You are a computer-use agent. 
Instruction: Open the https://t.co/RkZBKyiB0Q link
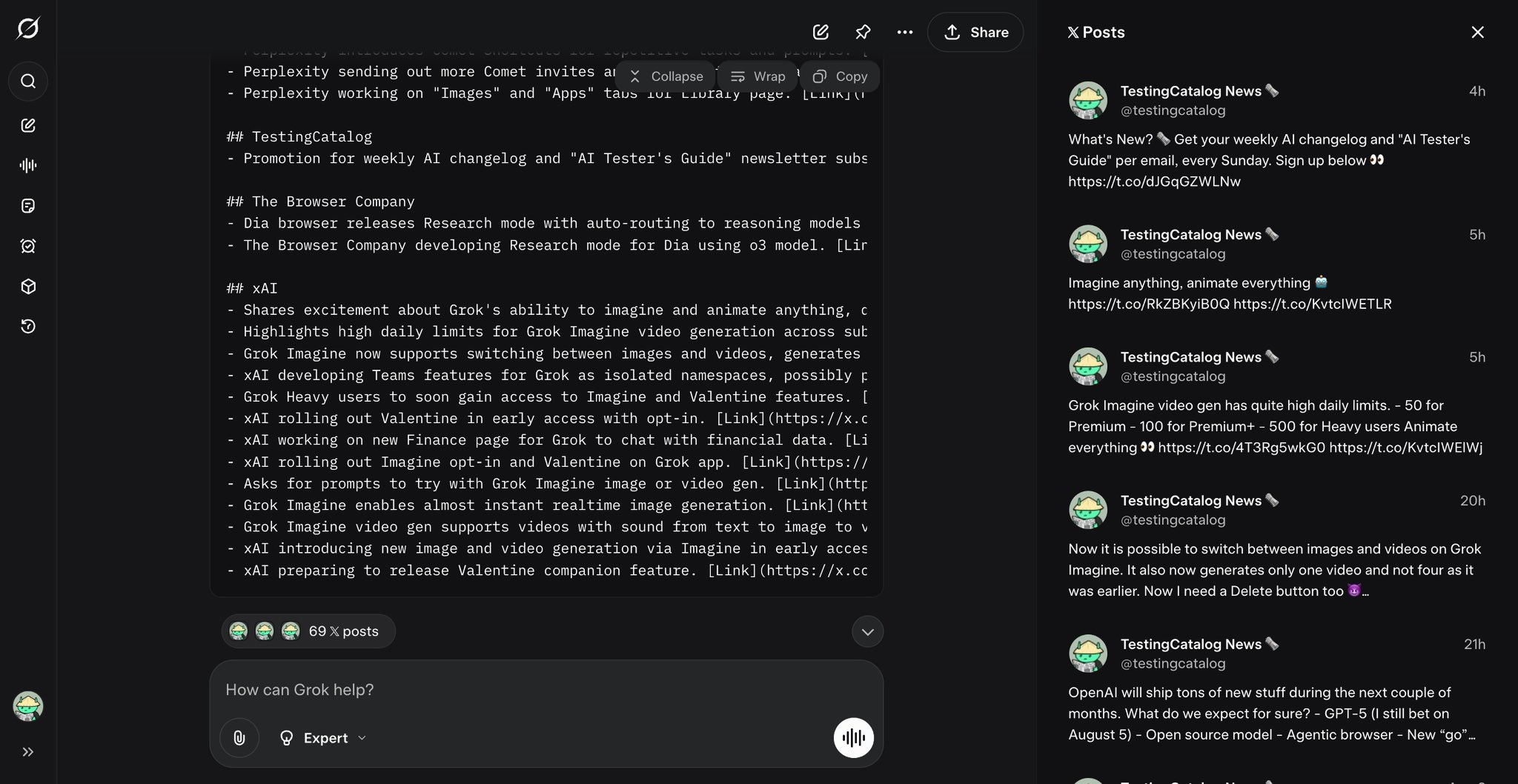tap(1149, 304)
